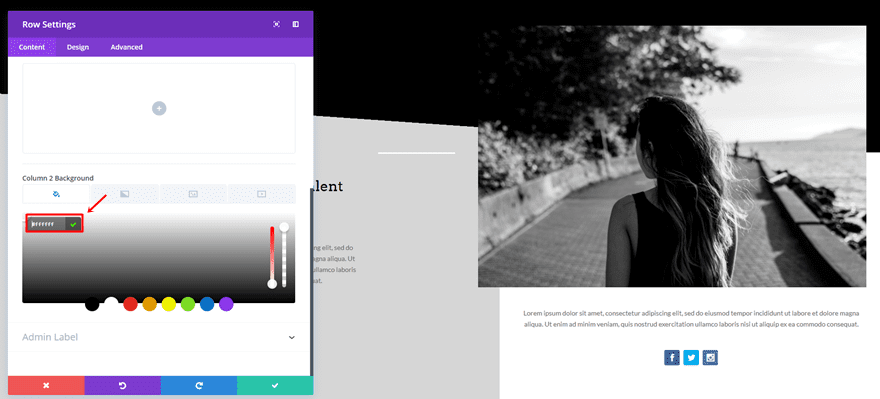Select the video background tab icon
Viewport: 880px width, 399px height.
[x=262, y=194]
